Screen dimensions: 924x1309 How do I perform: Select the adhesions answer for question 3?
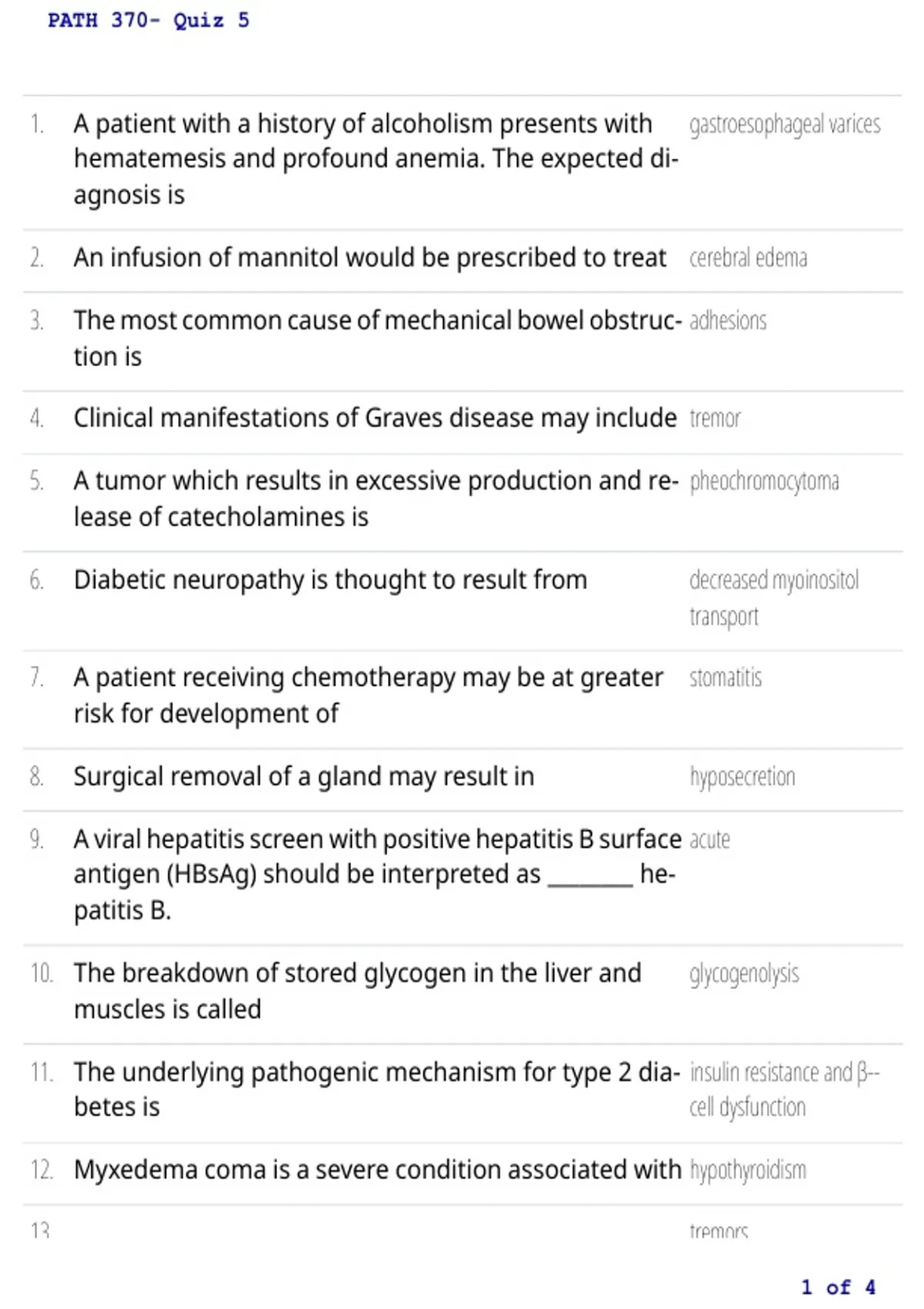(x=728, y=320)
